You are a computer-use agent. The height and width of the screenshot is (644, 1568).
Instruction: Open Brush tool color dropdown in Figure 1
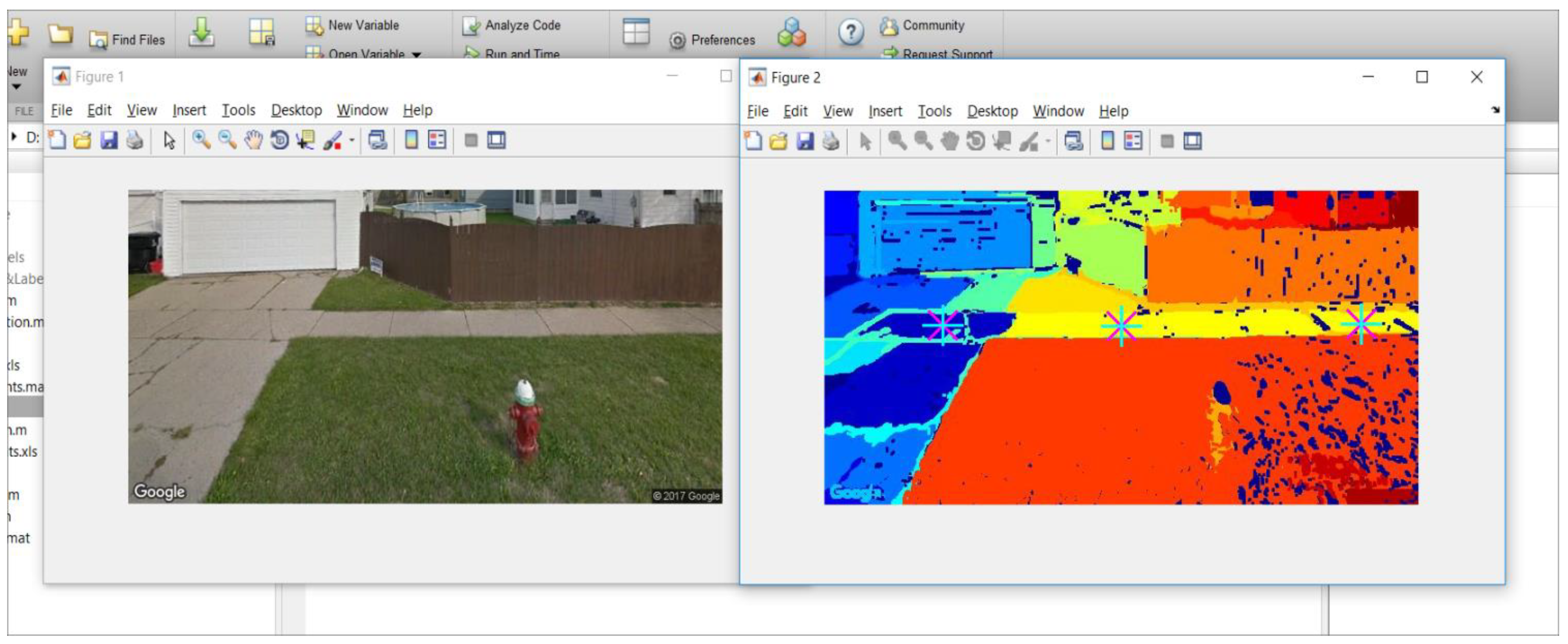coord(352,141)
